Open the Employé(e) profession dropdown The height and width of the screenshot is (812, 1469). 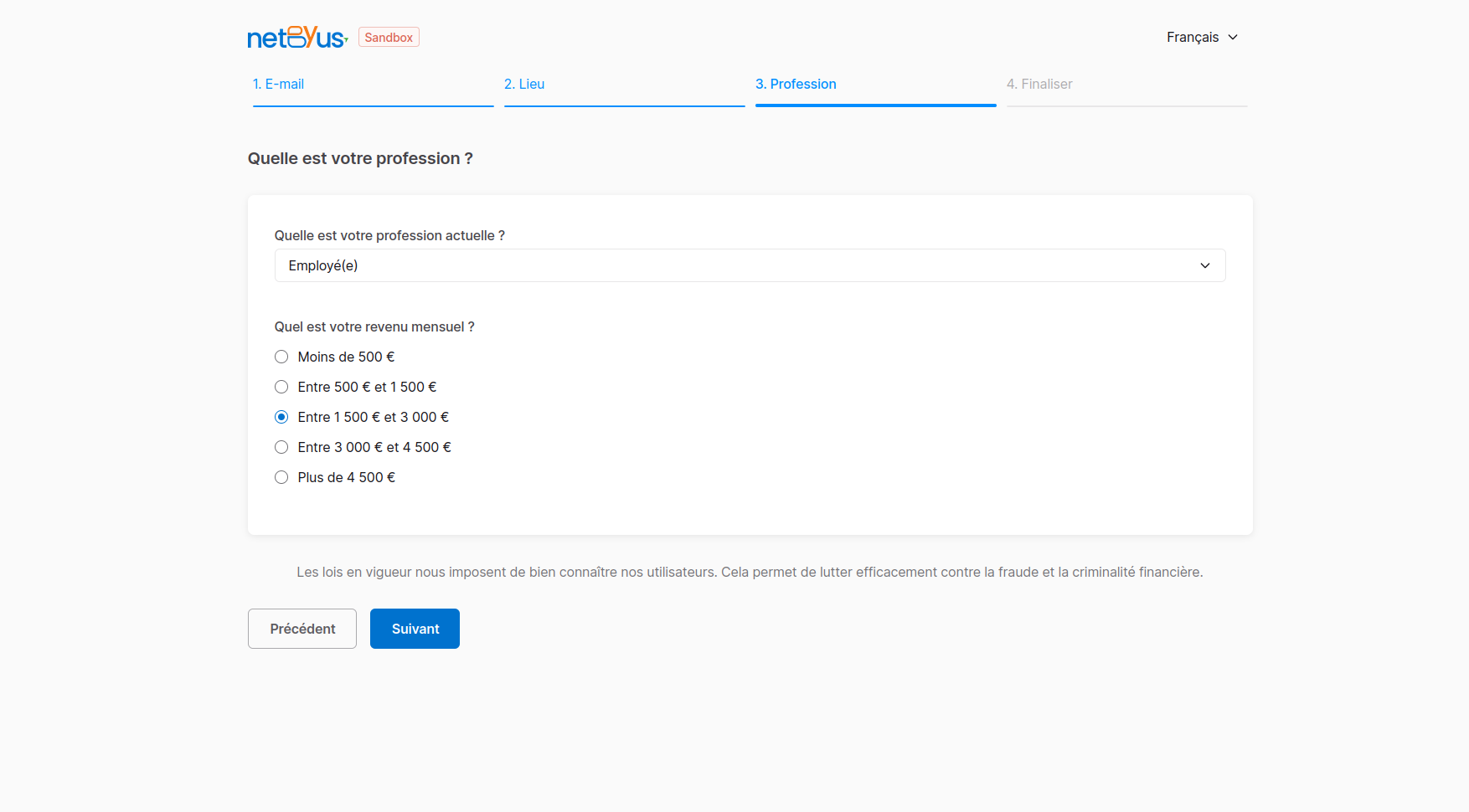click(750, 265)
